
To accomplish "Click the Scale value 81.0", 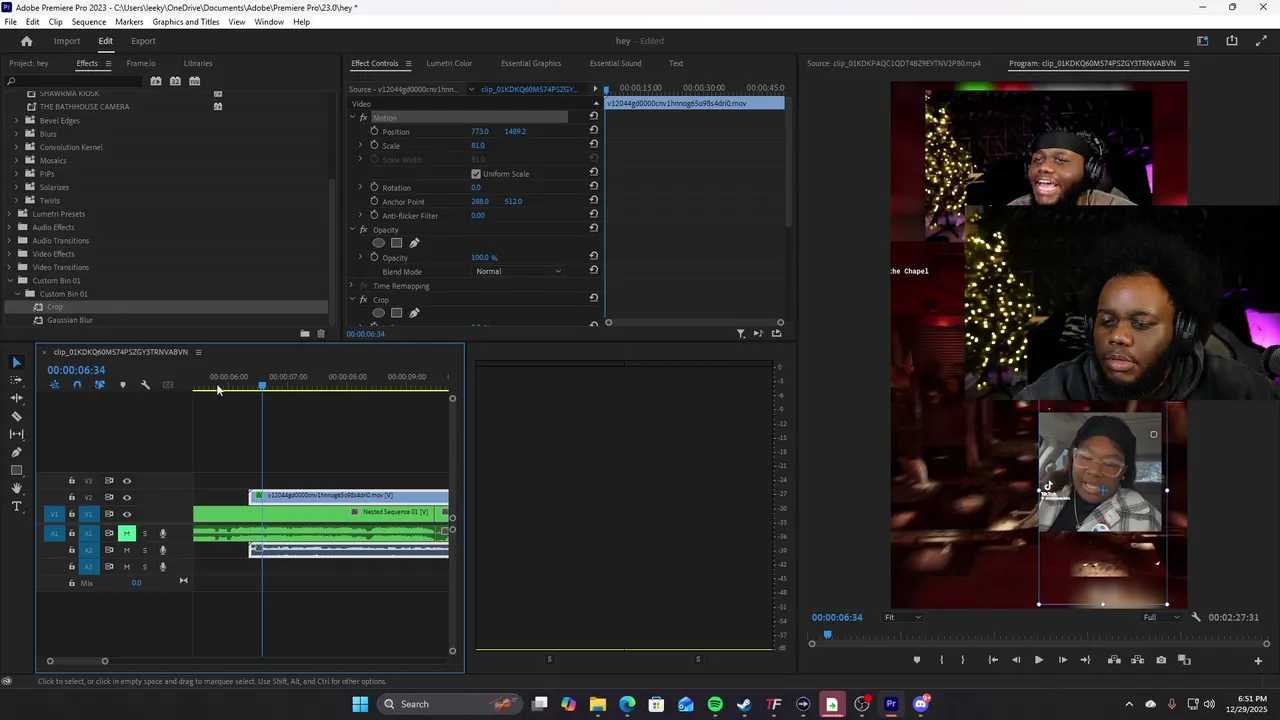I will tap(478, 145).
